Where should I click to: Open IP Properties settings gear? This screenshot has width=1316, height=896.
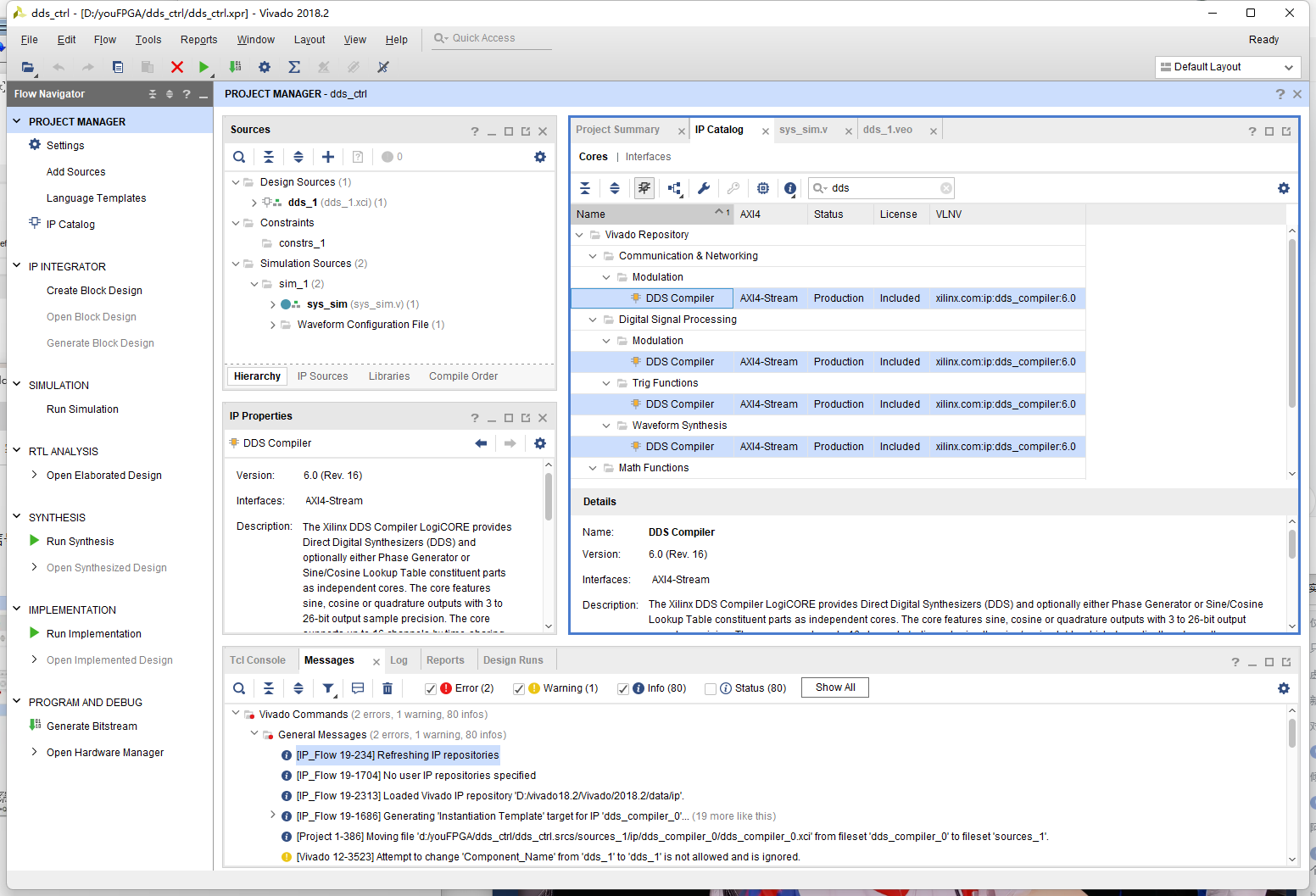540,443
